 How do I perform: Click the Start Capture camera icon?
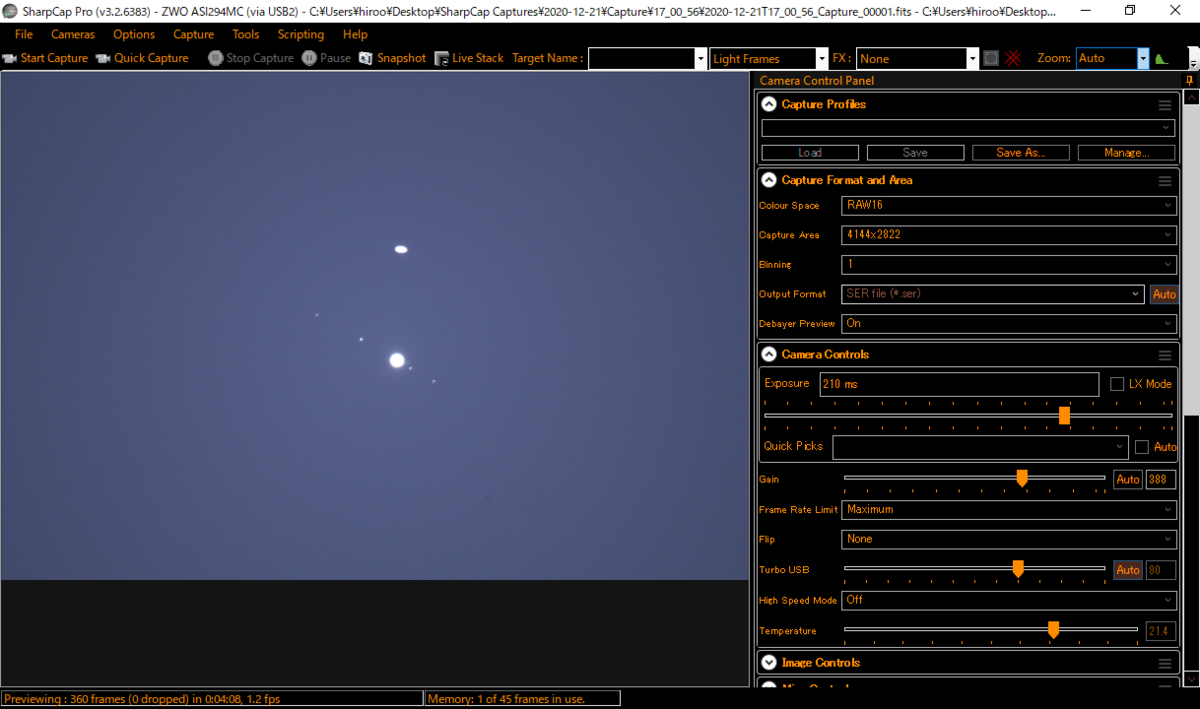coord(9,58)
